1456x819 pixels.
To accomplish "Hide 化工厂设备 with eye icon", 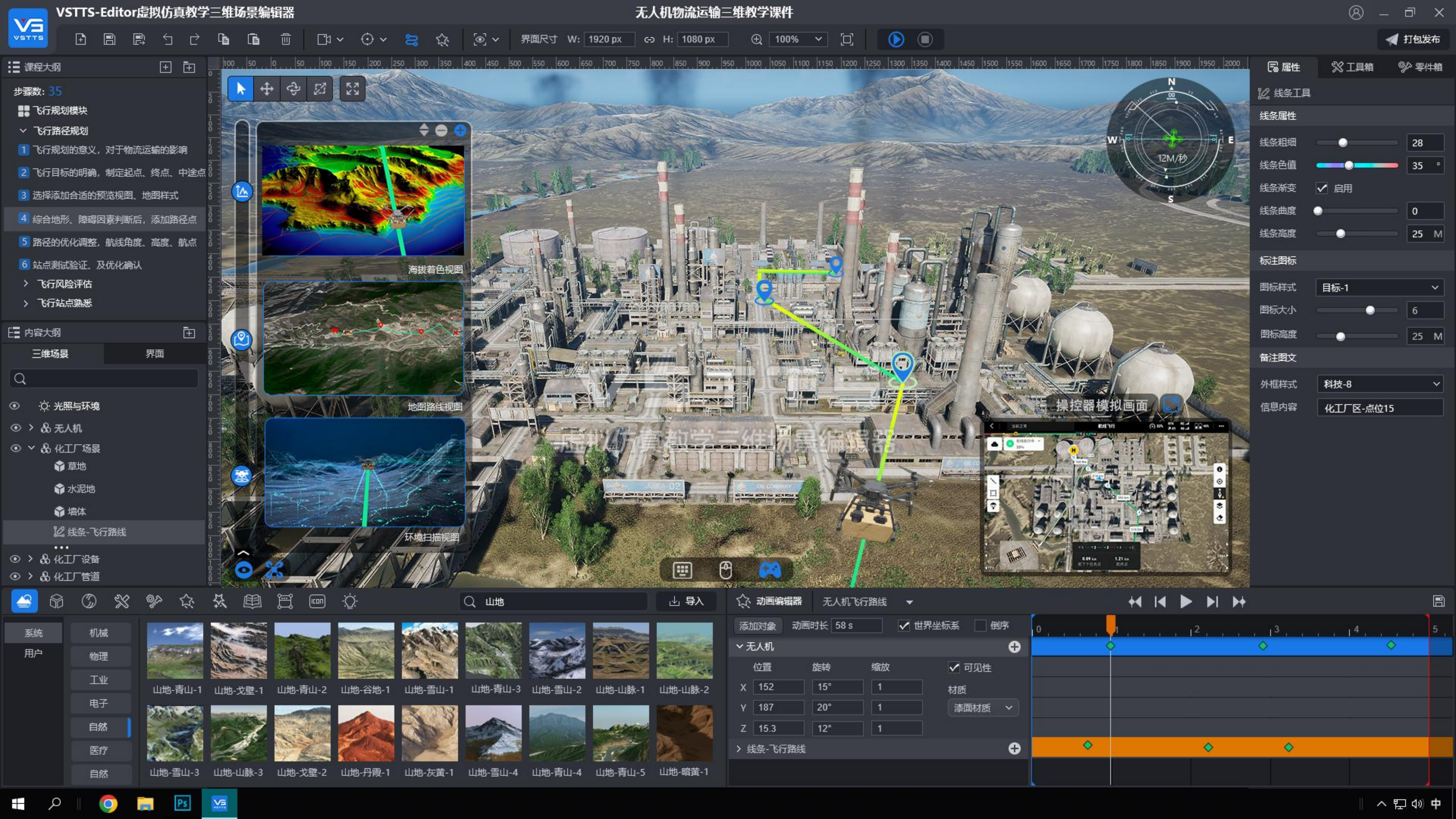I will [15, 558].
